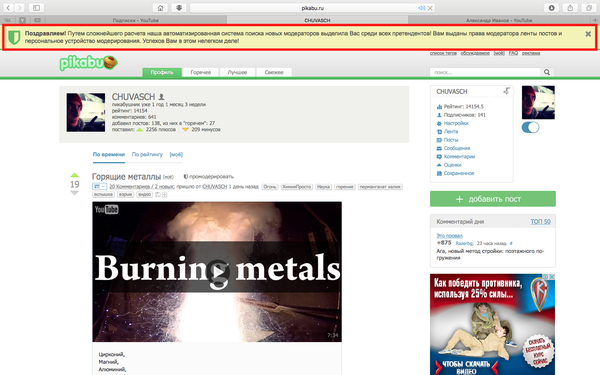The height and width of the screenshot is (375, 600).
Task: Open the ТОП 50 comments link
Action: click(x=540, y=222)
